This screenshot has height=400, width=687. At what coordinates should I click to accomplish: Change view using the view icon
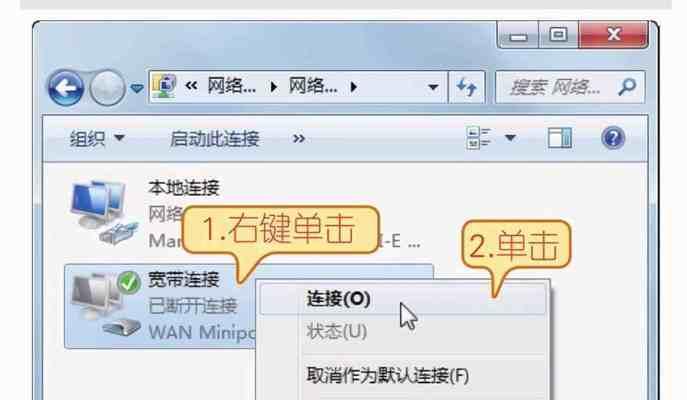tap(478, 138)
